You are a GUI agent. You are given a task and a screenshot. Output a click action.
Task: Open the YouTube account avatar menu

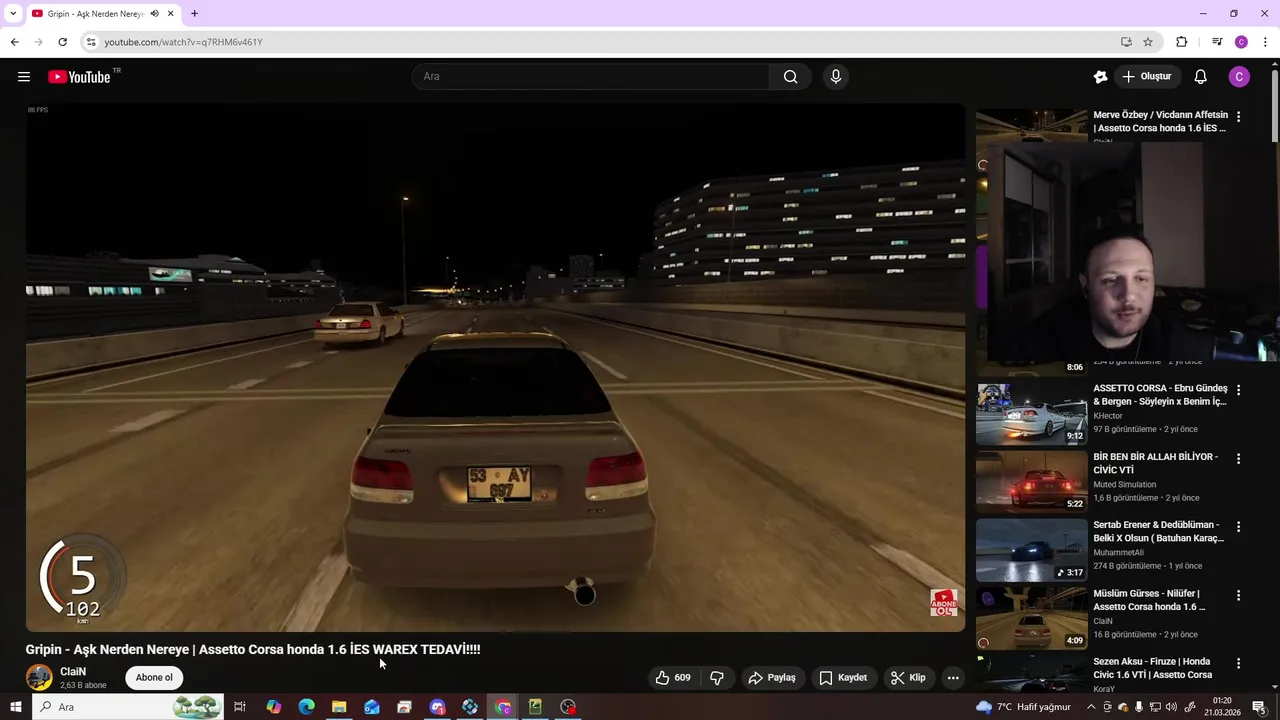point(1239,77)
